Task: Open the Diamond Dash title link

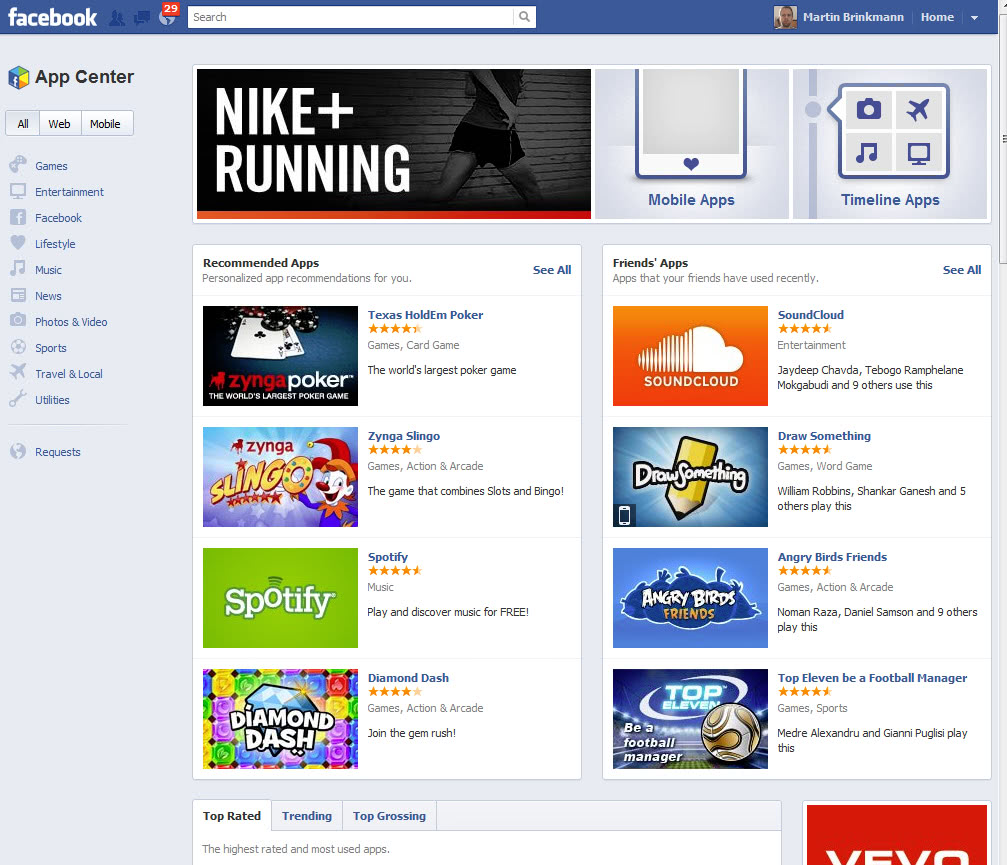Action: [408, 677]
